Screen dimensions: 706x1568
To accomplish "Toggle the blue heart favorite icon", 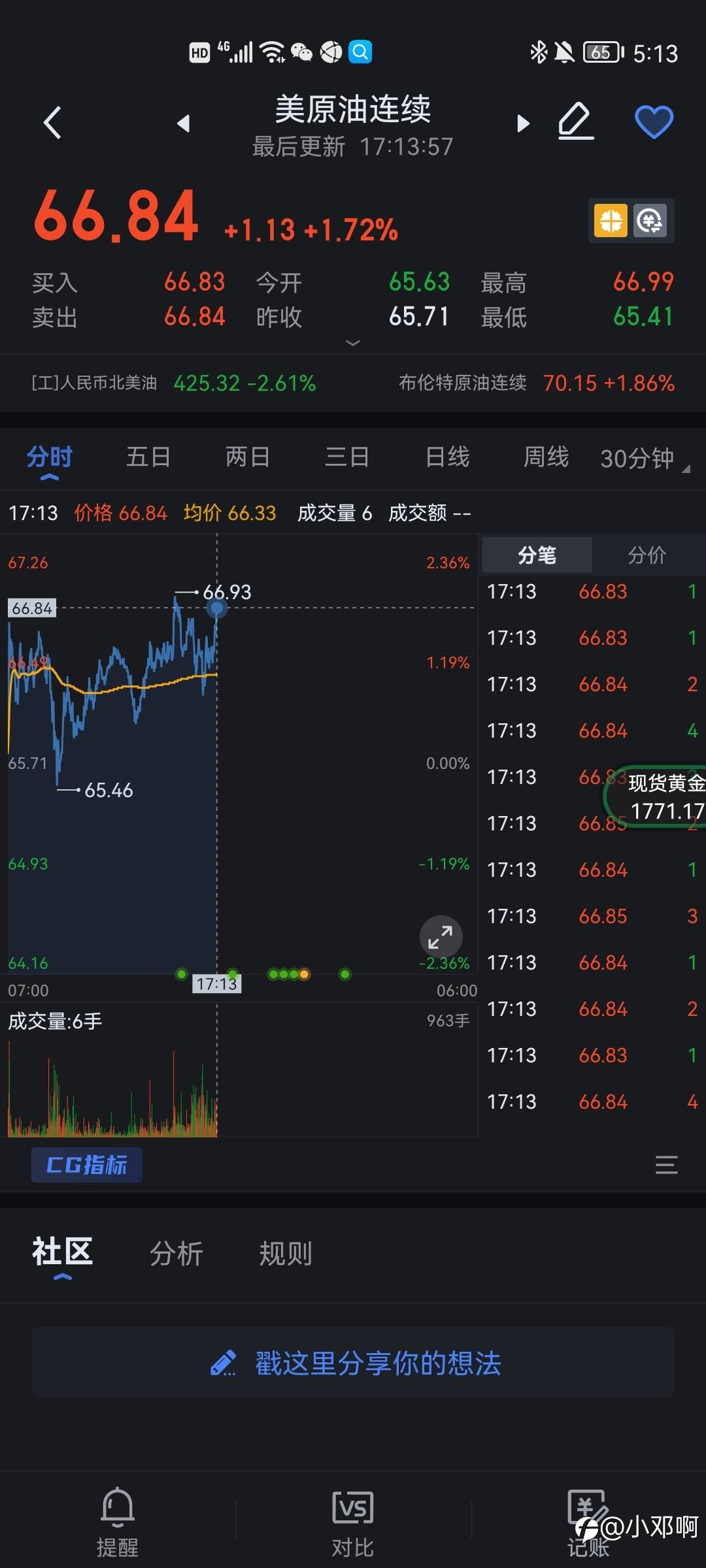I will point(654,122).
